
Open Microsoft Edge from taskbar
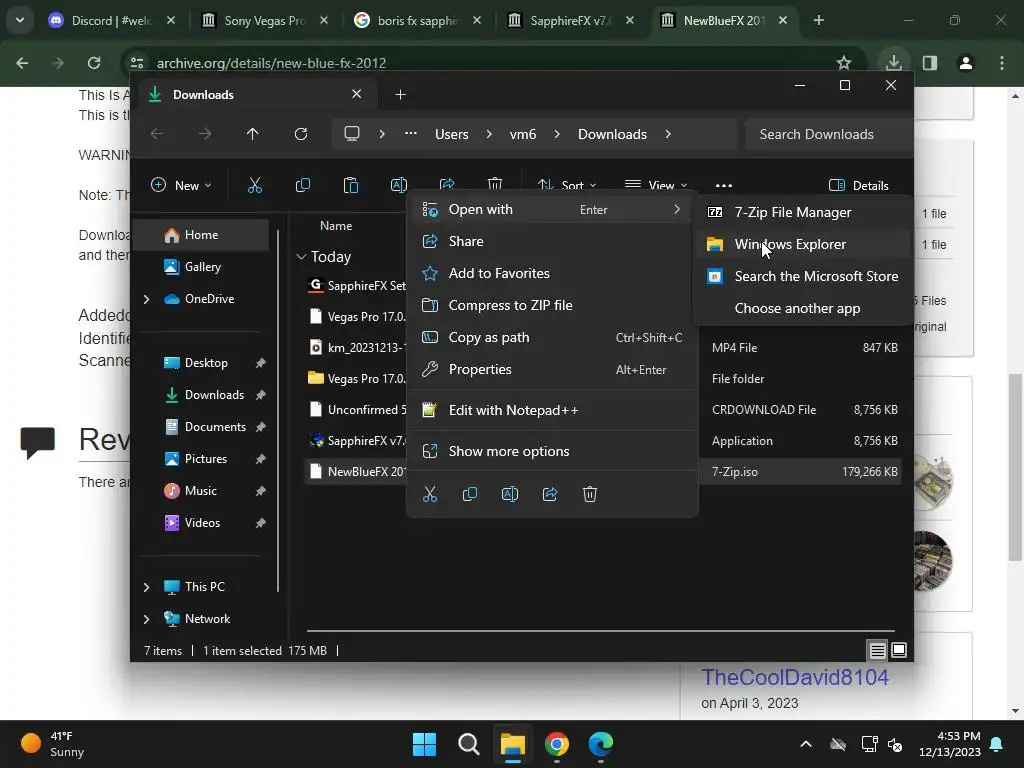click(x=601, y=744)
